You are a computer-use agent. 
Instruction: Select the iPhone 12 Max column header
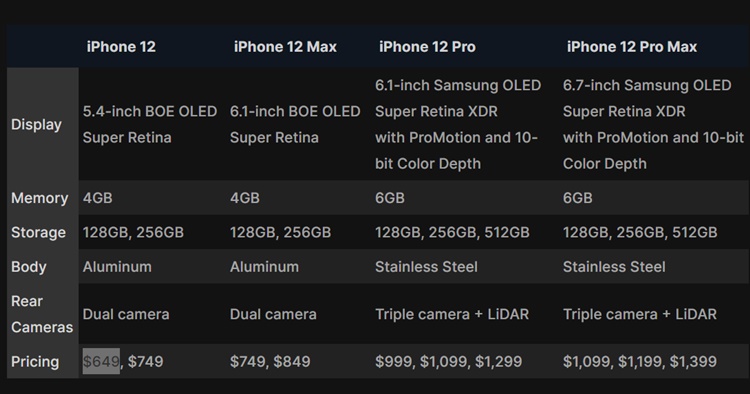coord(285,47)
